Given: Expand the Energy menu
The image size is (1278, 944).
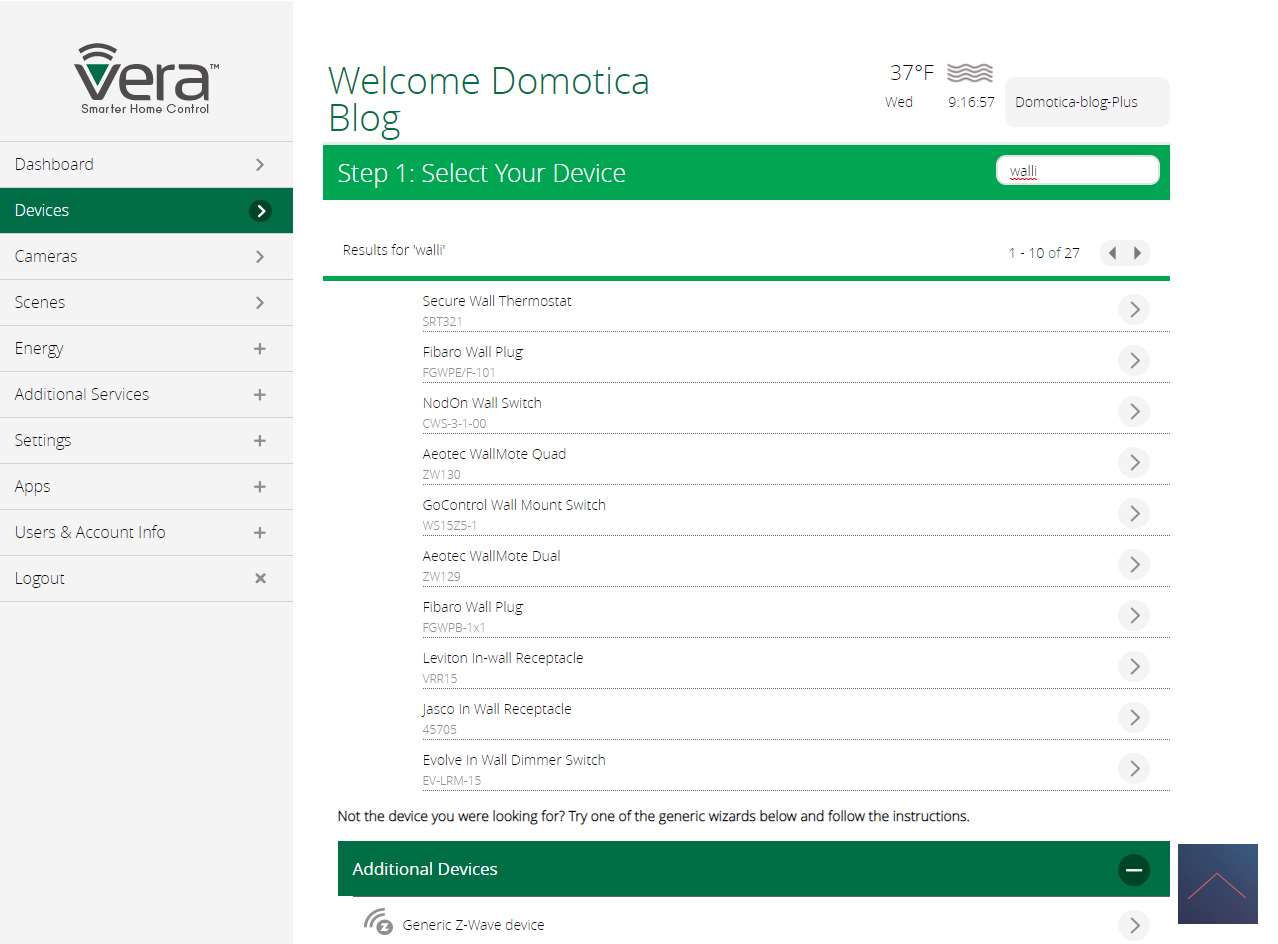Looking at the screenshot, I should click(260, 349).
